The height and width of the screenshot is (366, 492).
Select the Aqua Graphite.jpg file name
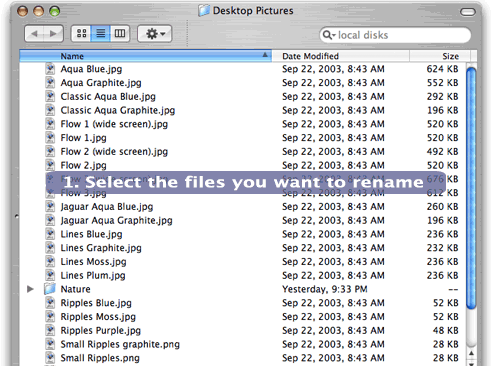[x=101, y=83]
